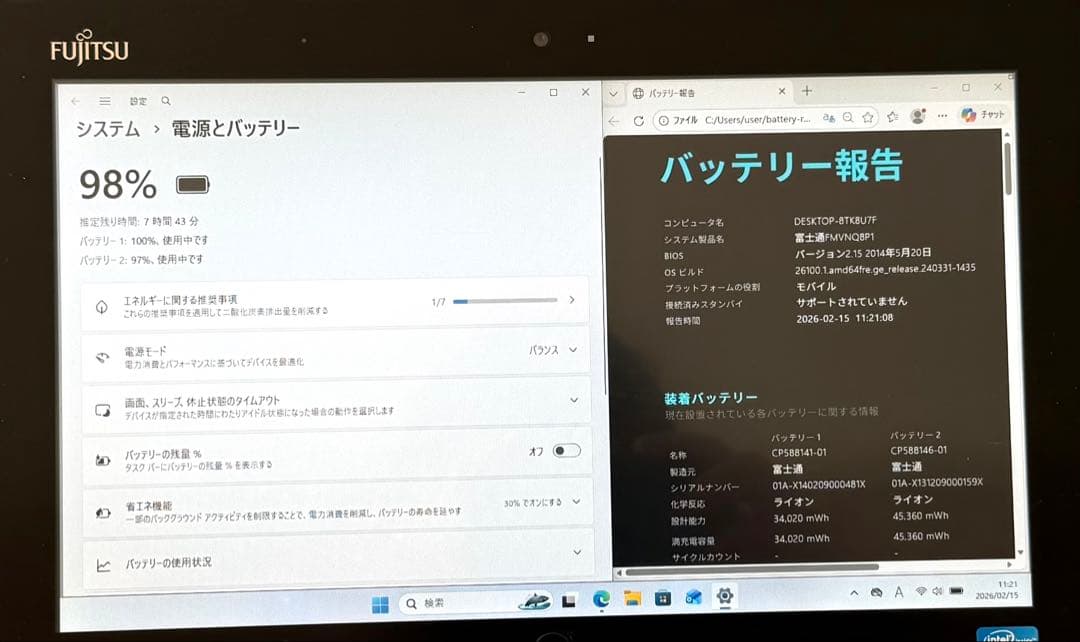The width and height of the screenshot is (1080, 642).
Task: Show hidden system tray icons
Action: [x=854, y=592]
